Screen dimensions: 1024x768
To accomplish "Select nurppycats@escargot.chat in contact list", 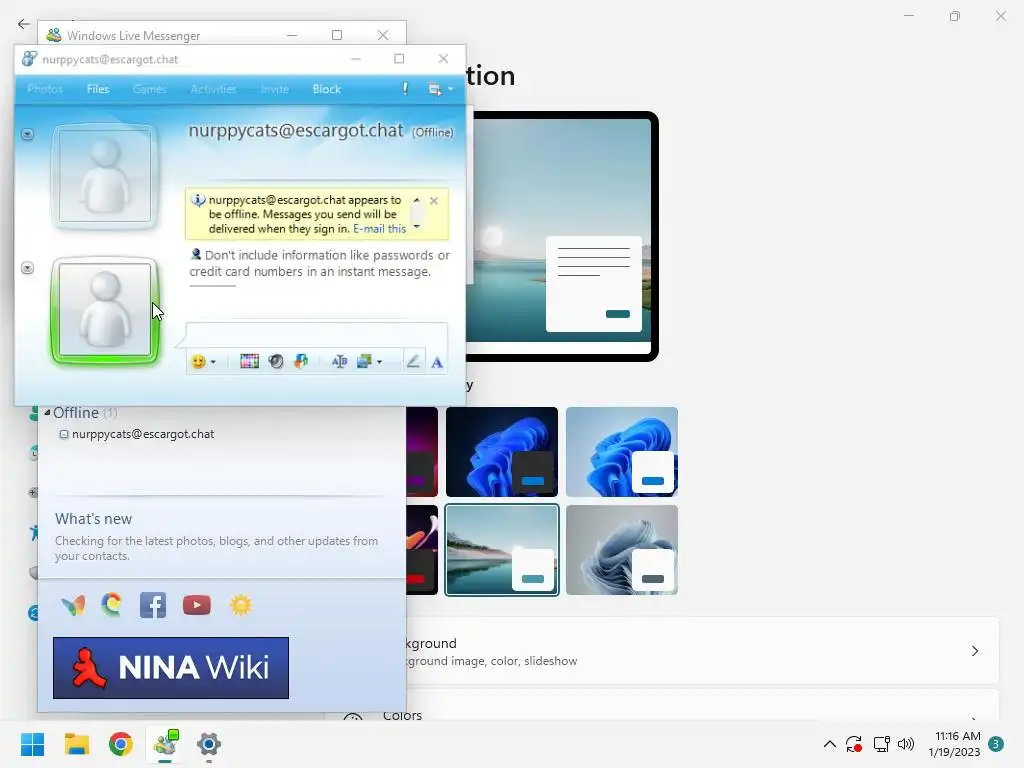I will click(x=143, y=434).
